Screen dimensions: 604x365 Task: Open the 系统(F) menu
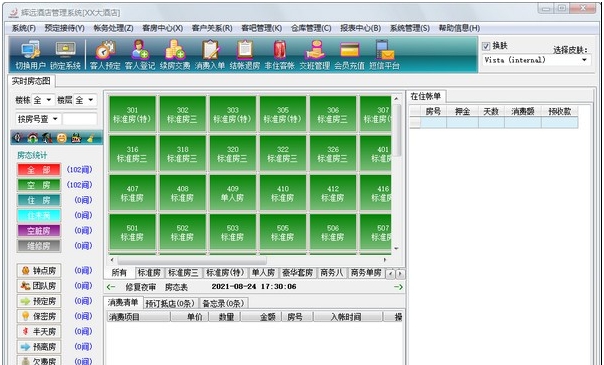24,28
